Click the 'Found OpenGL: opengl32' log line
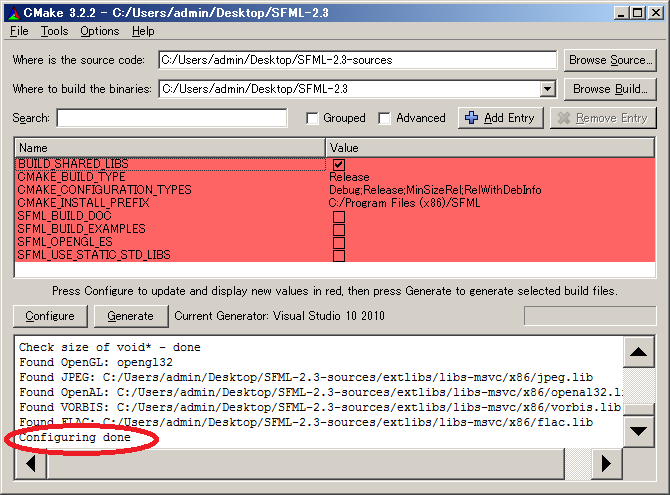The height and width of the screenshot is (495, 670). [96, 362]
